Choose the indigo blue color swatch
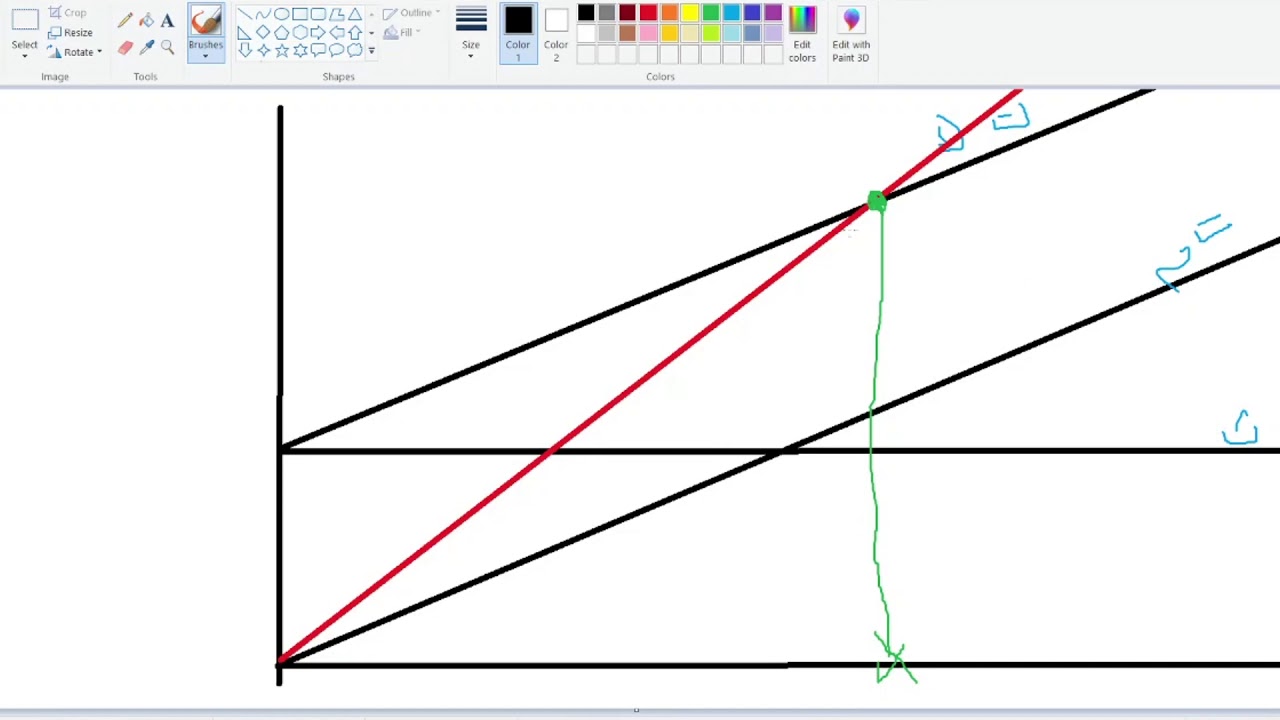The image size is (1280, 720). point(752,12)
